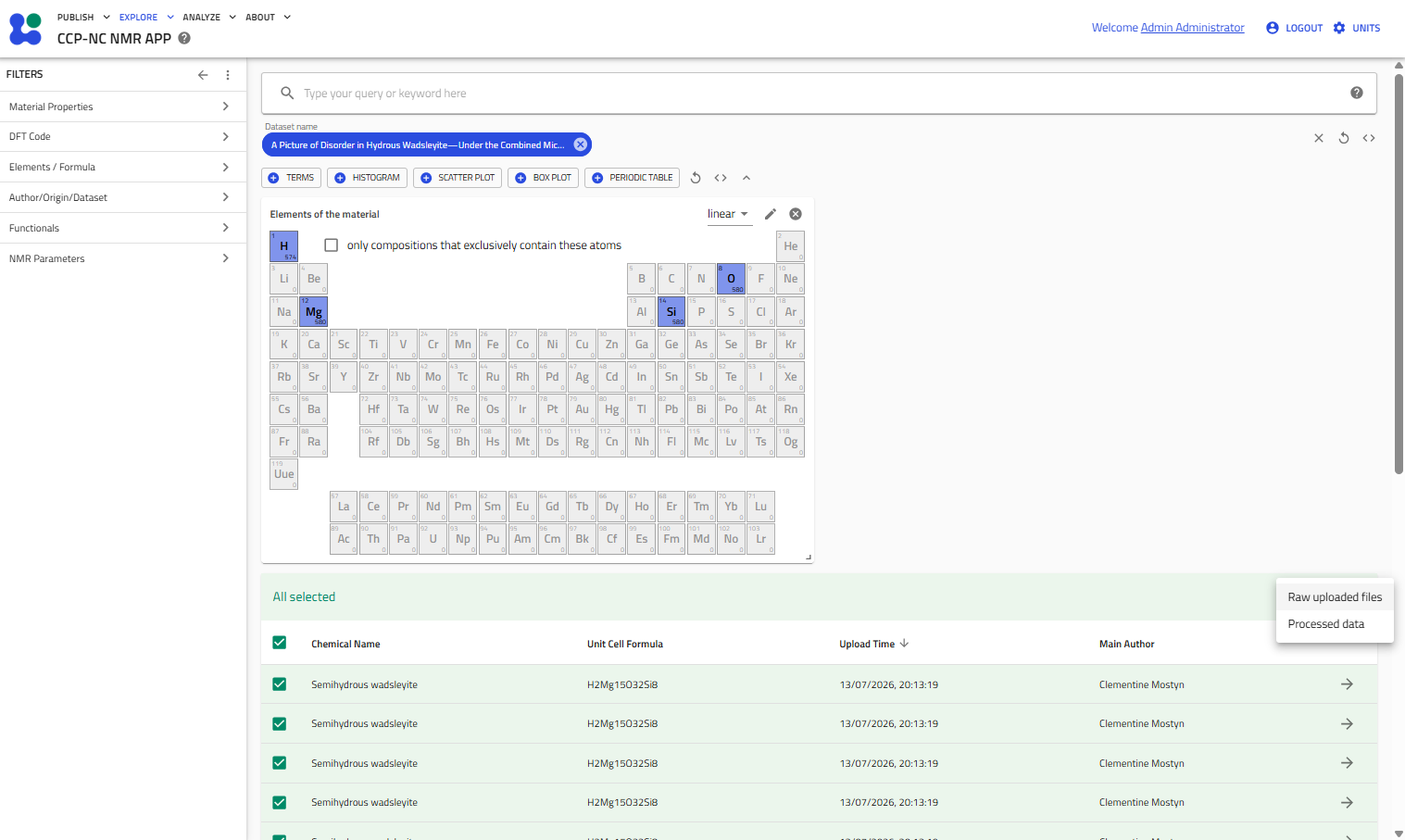Image resolution: width=1405 pixels, height=840 pixels.
Task: Add a BOX PLOT widget
Action: point(544,178)
